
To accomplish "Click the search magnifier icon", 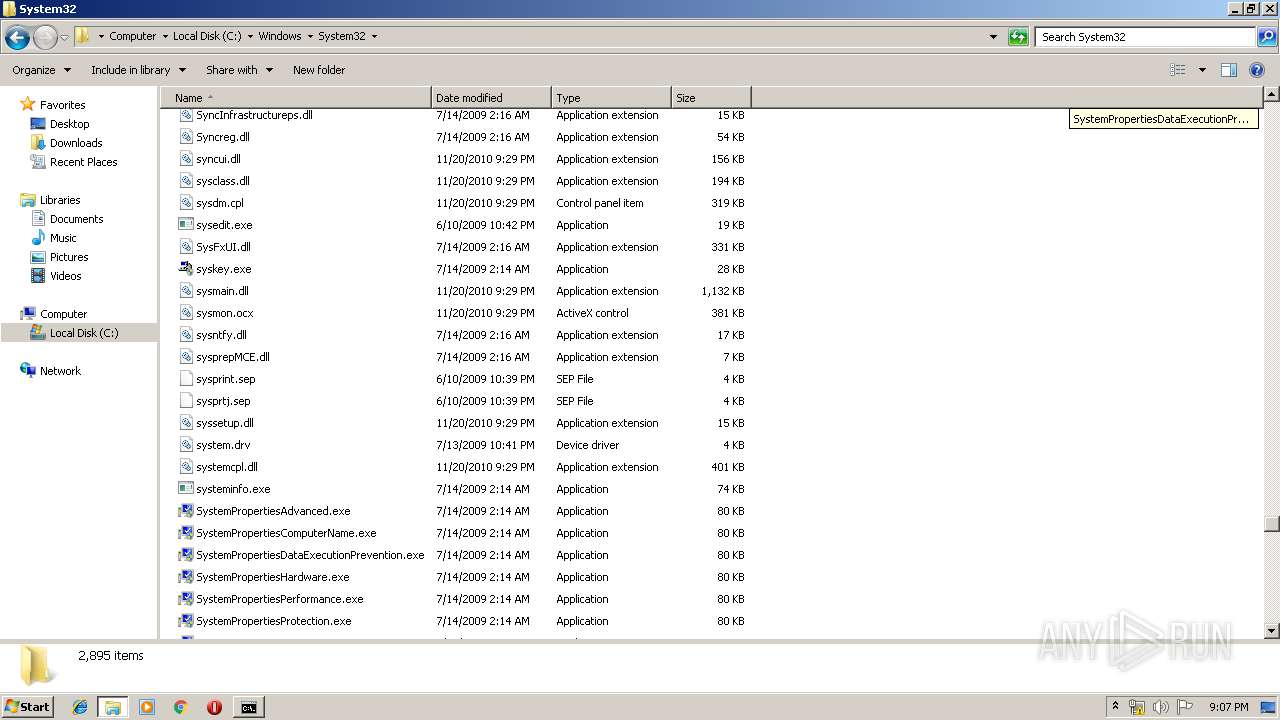I will (x=1266, y=37).
